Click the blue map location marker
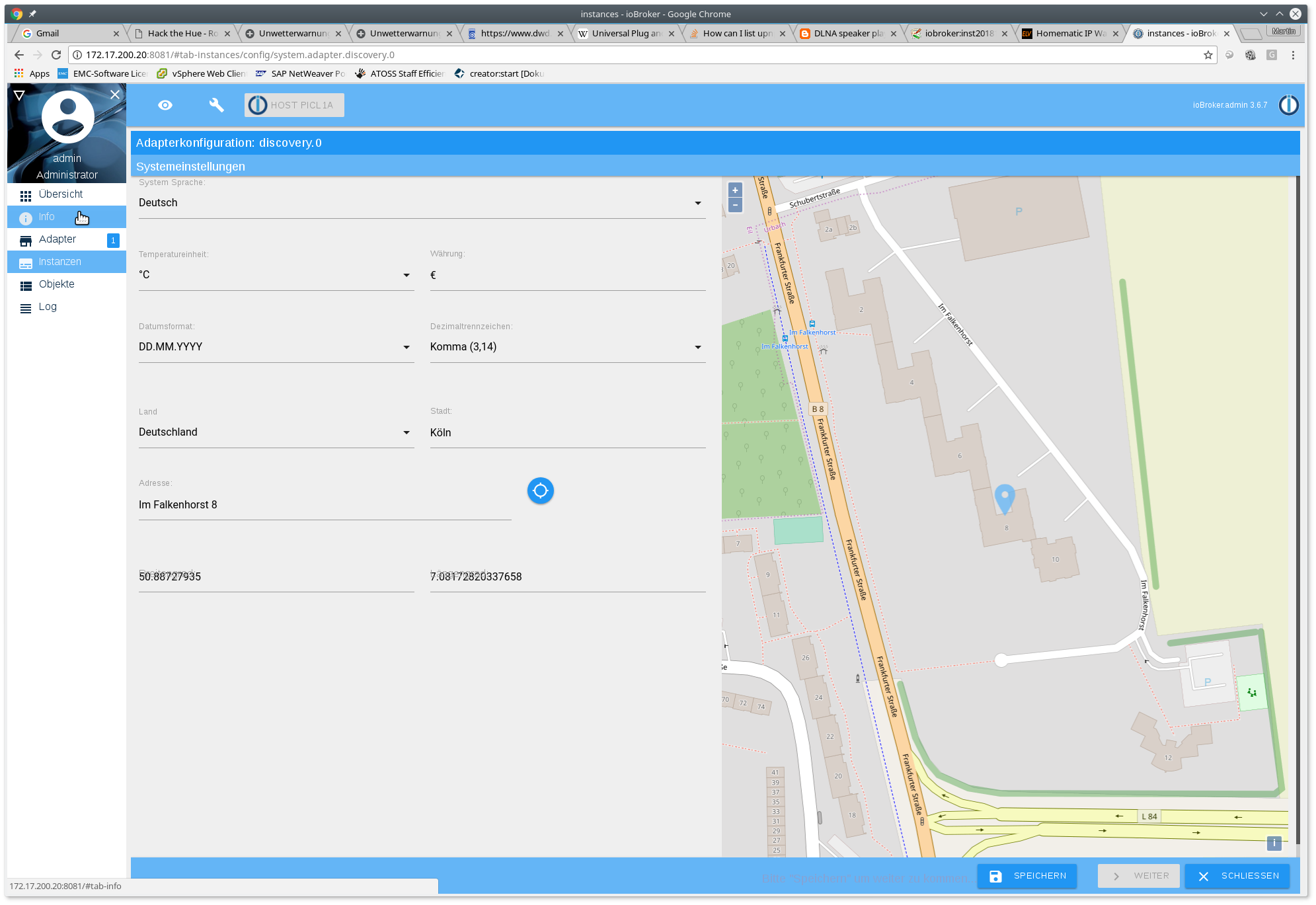1316x905 pixels. tap(1004, 498)
